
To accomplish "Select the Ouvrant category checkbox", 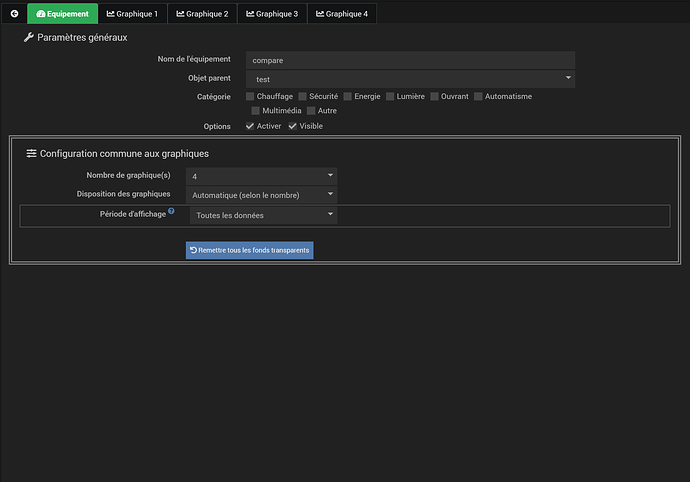I will pyautogui.click(x=435, y=97).
